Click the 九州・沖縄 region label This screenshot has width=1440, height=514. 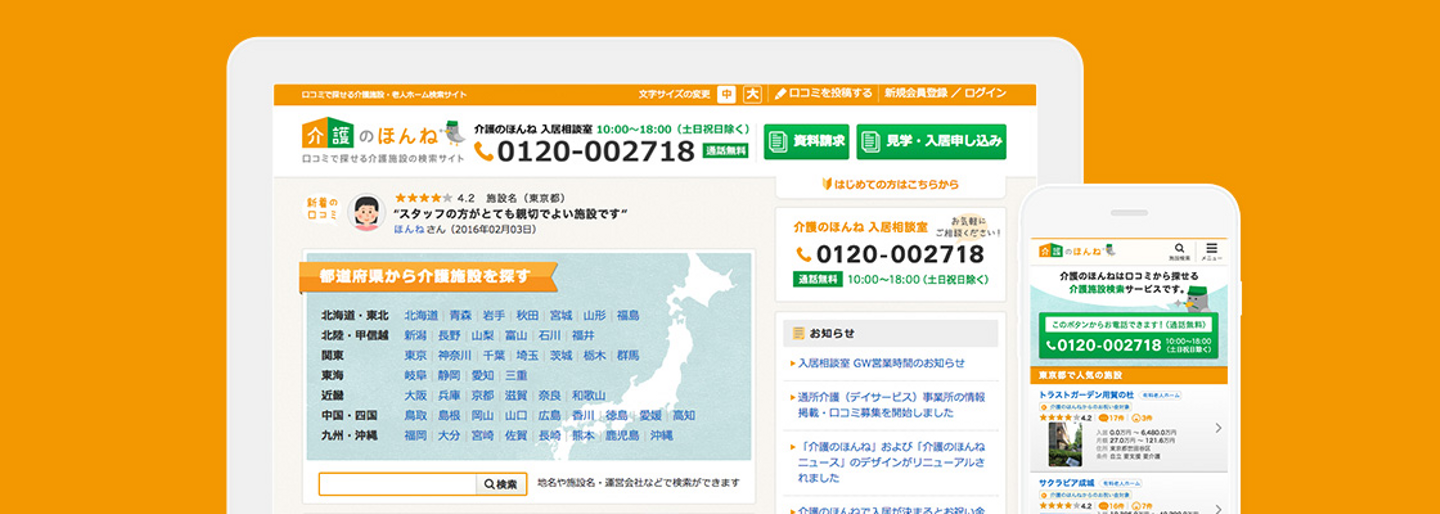tap(350, 435)
